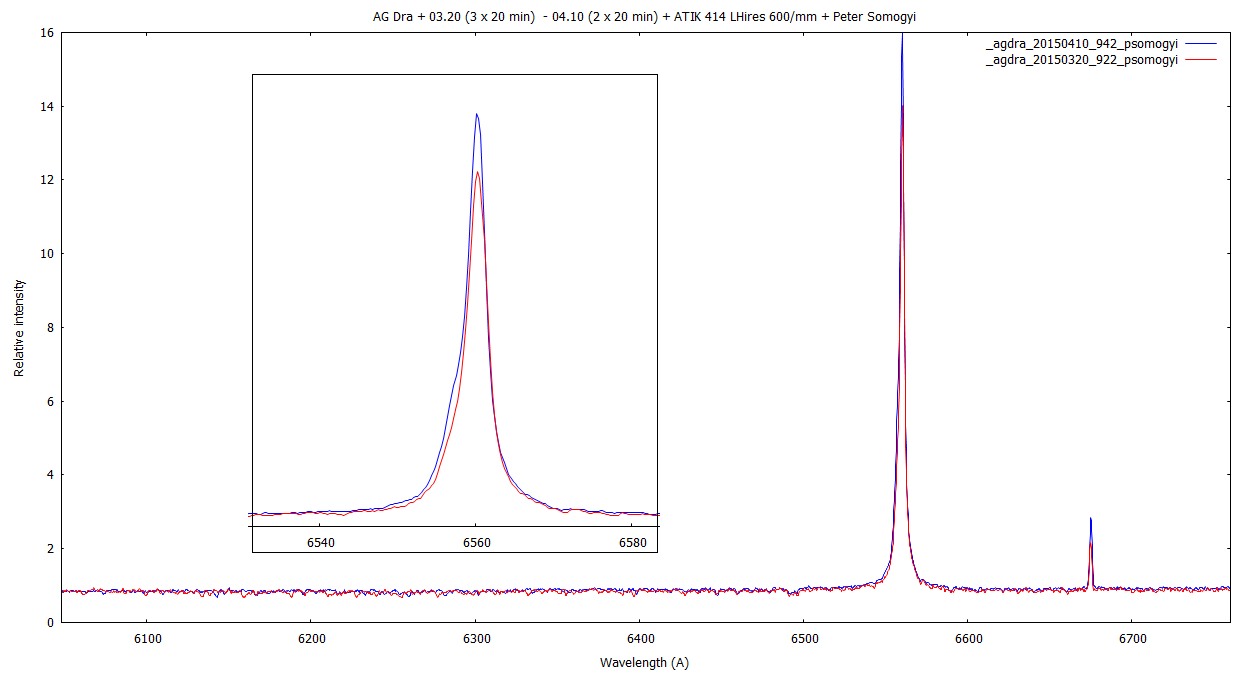Click the blue peak top in inset
Screen dimensions: 1252x674
[x=477, y=115]
